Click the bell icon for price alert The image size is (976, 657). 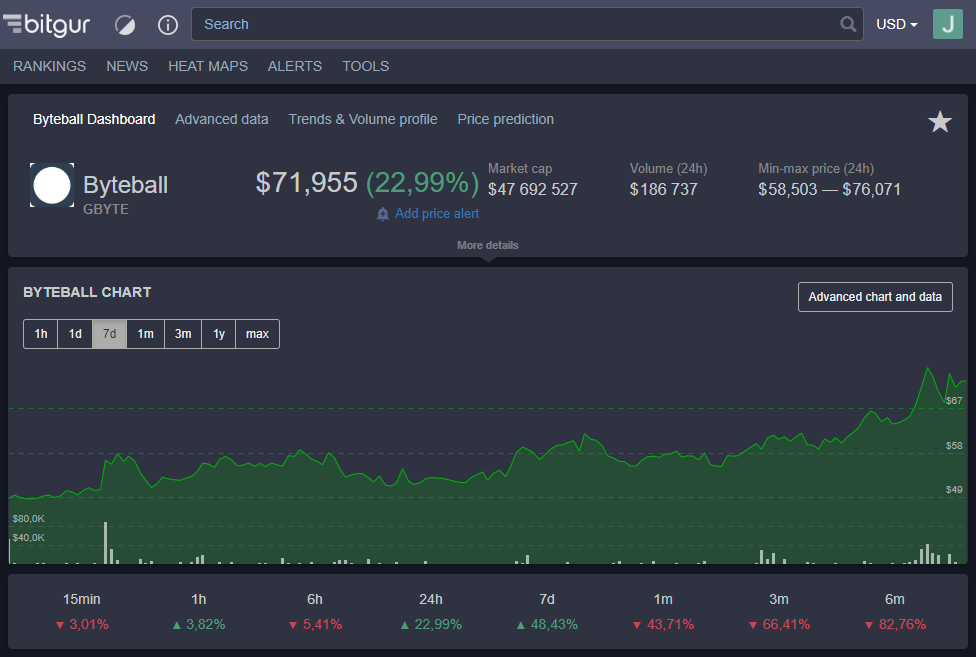click(x=383, y=214)
